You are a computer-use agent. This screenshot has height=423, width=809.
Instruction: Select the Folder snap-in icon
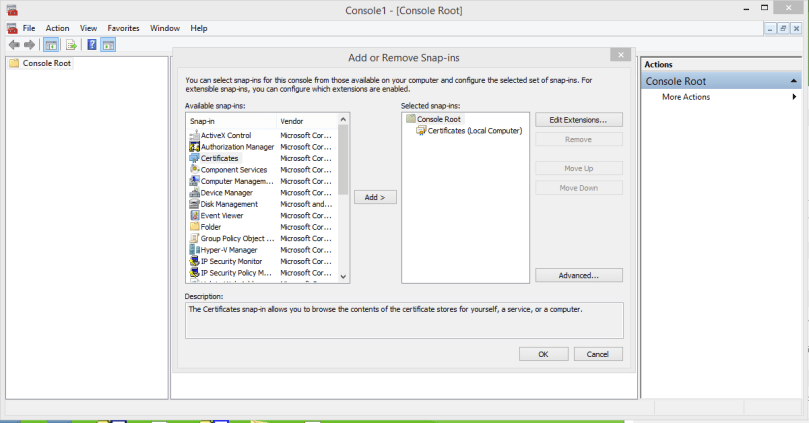[x=195, y=227]
